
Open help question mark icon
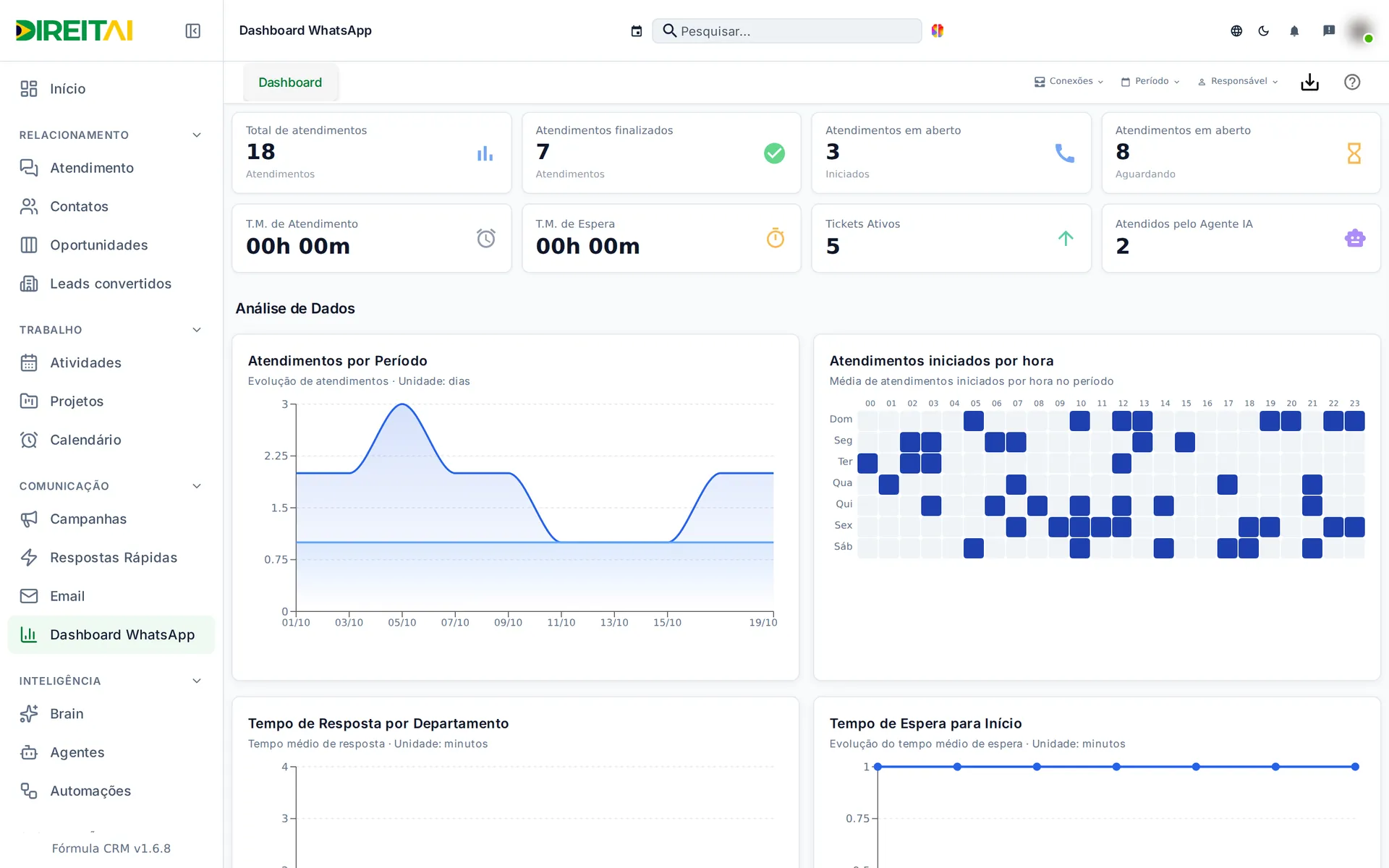pyautogui.click(x=1352, y=82)
